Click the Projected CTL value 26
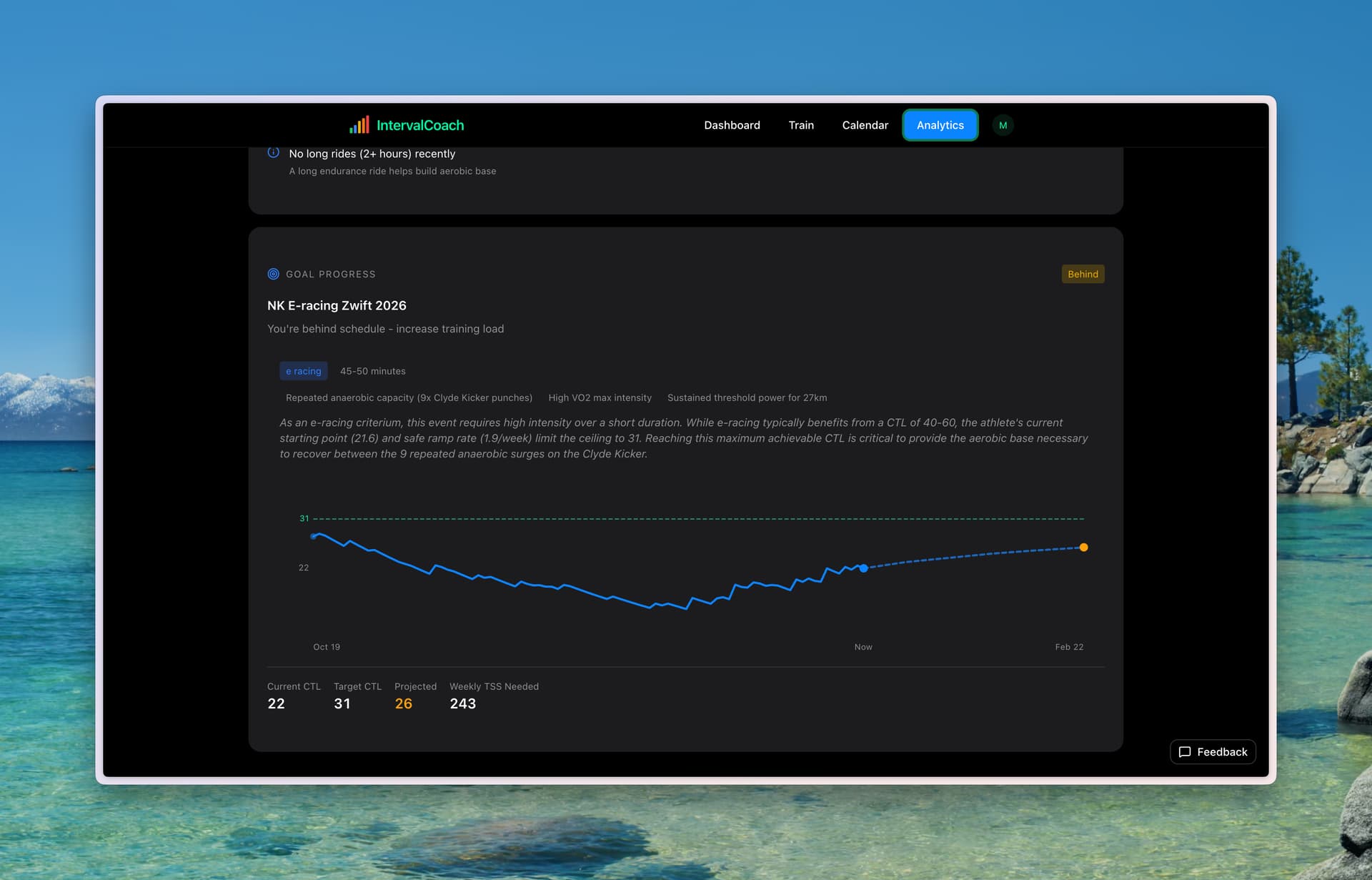The height and width of the screenshot is (880, 1372). tap(403, 703)
